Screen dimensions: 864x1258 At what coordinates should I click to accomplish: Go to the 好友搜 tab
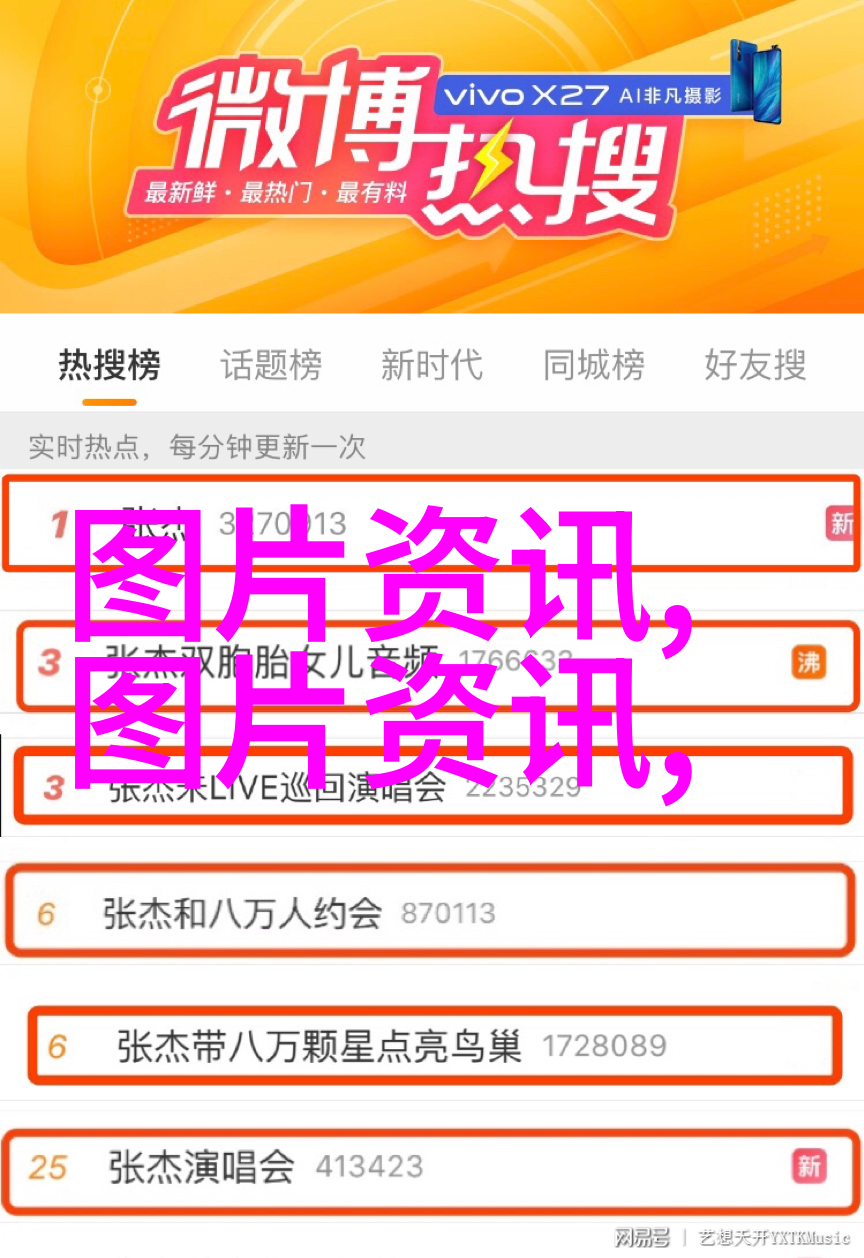tap(755, 365)
